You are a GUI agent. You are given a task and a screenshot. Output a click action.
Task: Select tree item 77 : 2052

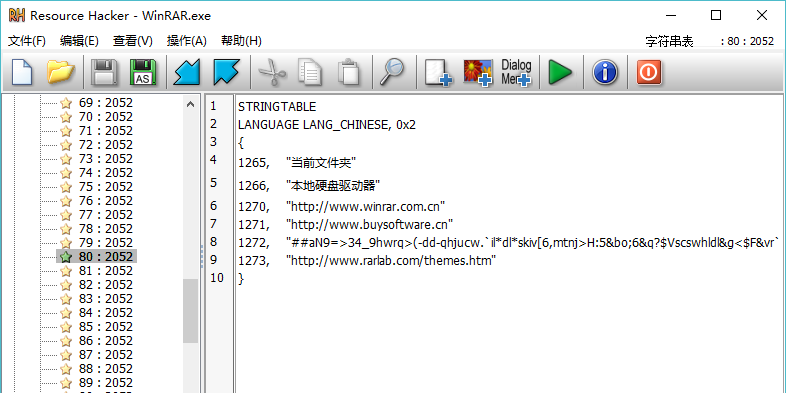(106, 215)
